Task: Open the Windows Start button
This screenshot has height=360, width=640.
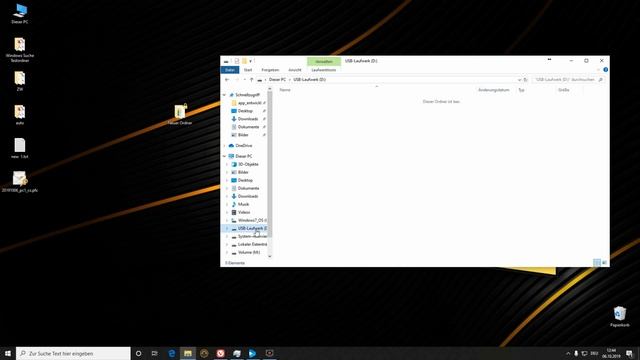Action: tap(8, 353)
